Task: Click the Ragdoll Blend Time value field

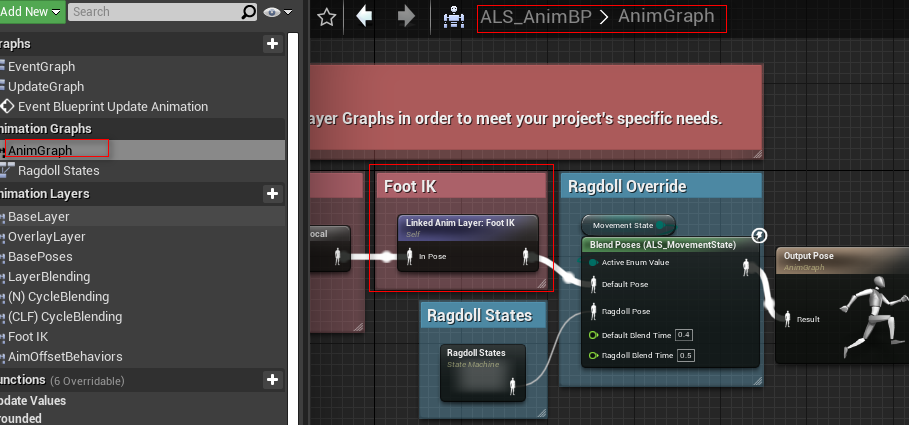Action: tap(684, 355)
